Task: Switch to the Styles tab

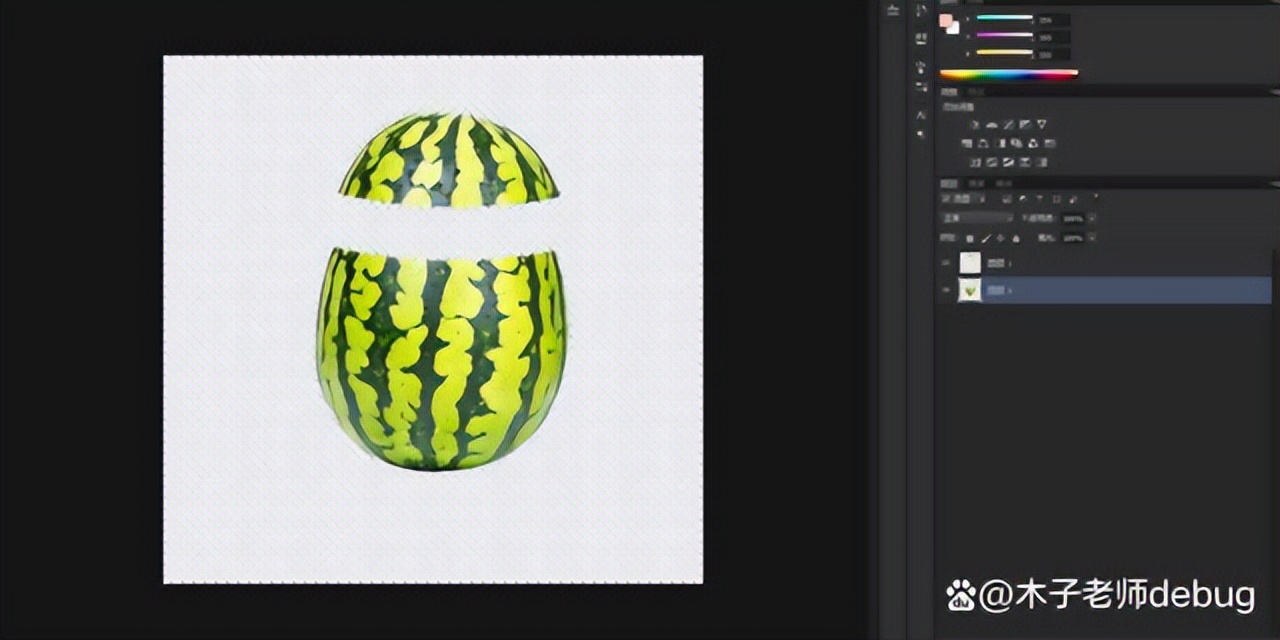Action: [976, 91]
